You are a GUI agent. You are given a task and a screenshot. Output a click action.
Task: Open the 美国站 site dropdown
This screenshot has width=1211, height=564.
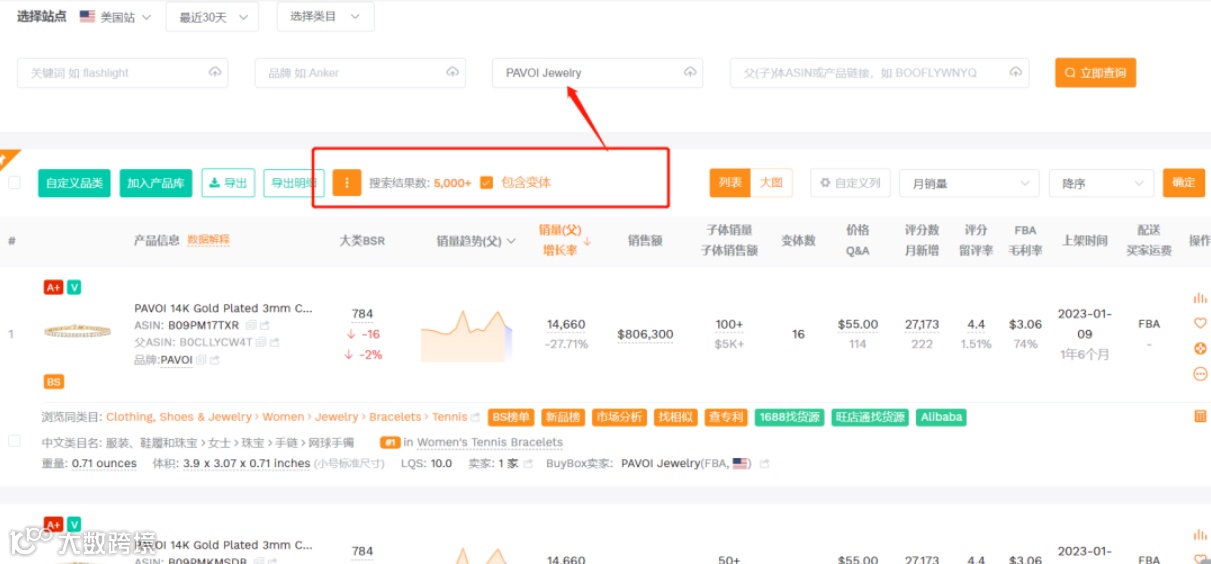[x=115, y=17]
